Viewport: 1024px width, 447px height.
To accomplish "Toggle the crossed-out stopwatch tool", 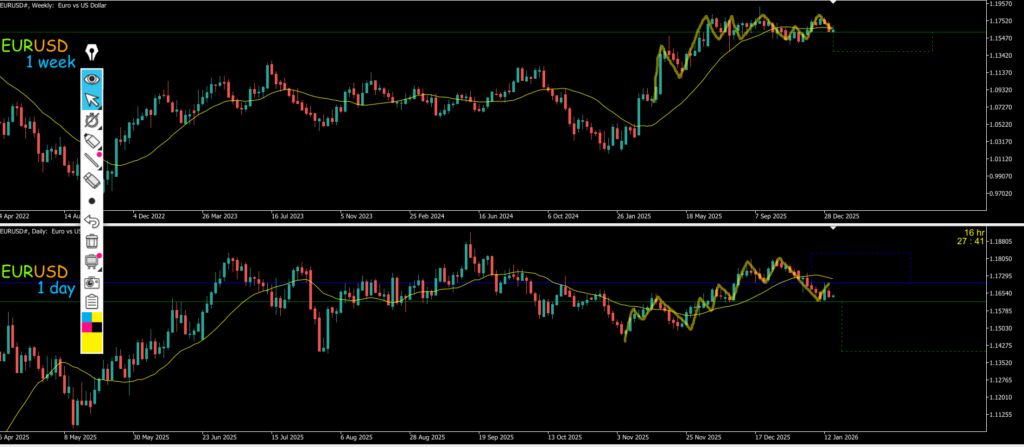I will [x=92, y=120].
